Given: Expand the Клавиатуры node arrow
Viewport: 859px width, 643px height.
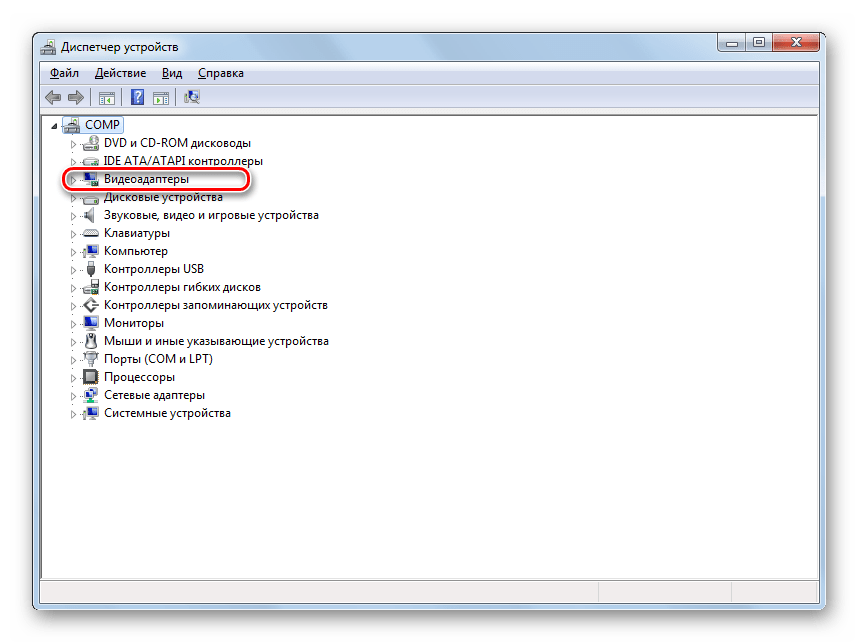Looking at the screenshot, I should coord(73,234).
